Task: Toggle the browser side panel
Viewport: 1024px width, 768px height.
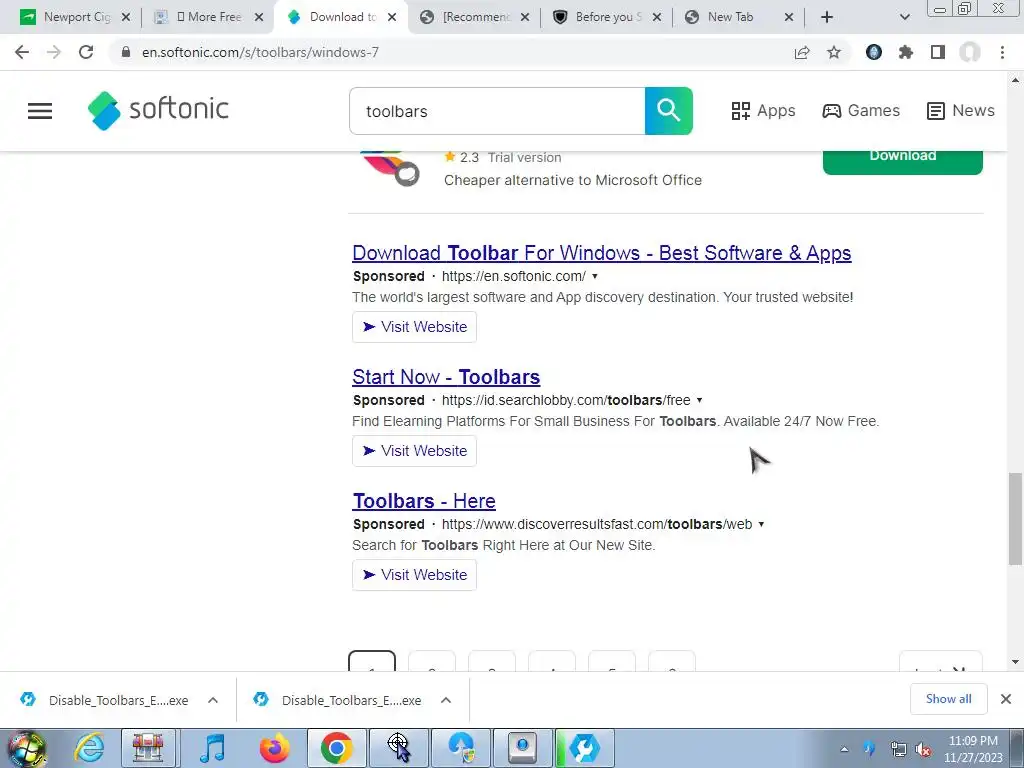Action: click(938, 52)
